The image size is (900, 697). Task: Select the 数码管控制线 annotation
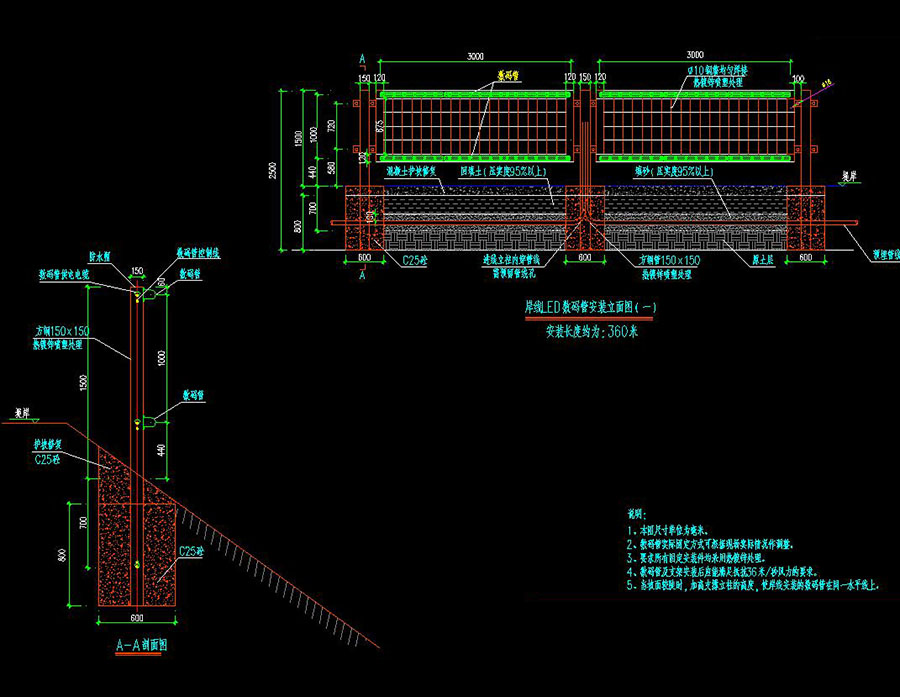click(199, 254)
